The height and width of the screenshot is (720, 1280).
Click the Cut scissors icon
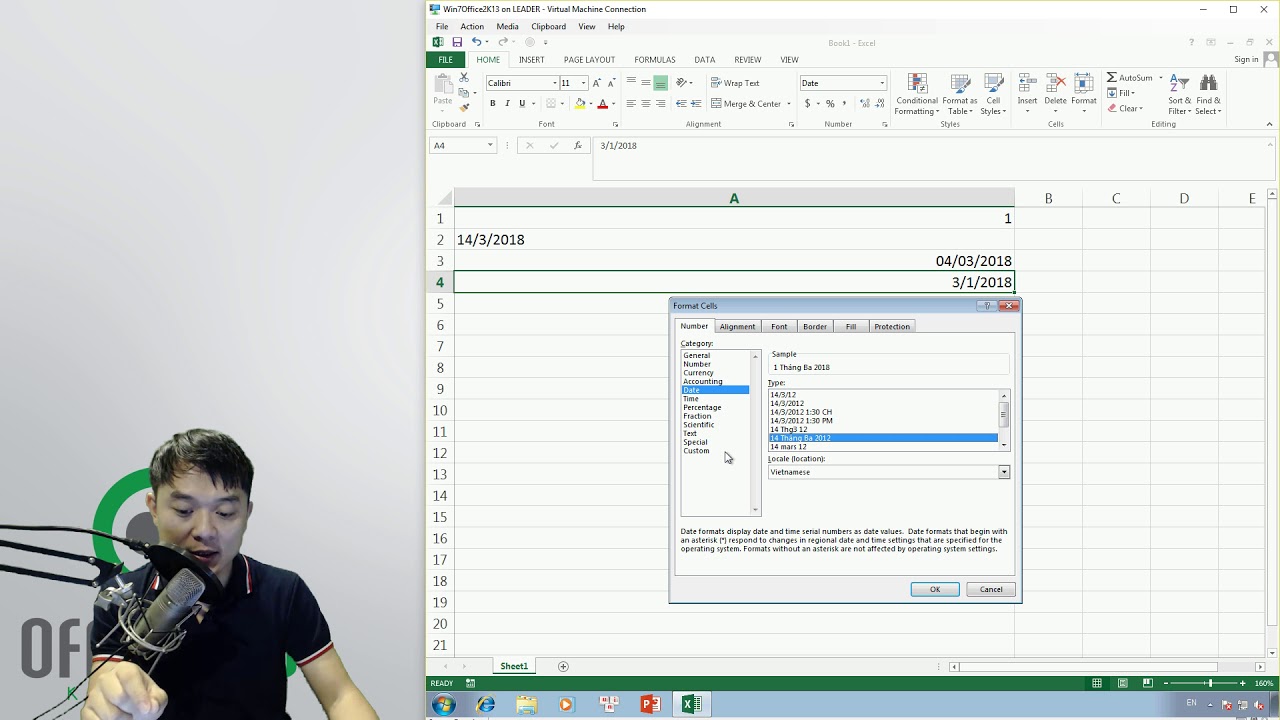coord(464,78)
